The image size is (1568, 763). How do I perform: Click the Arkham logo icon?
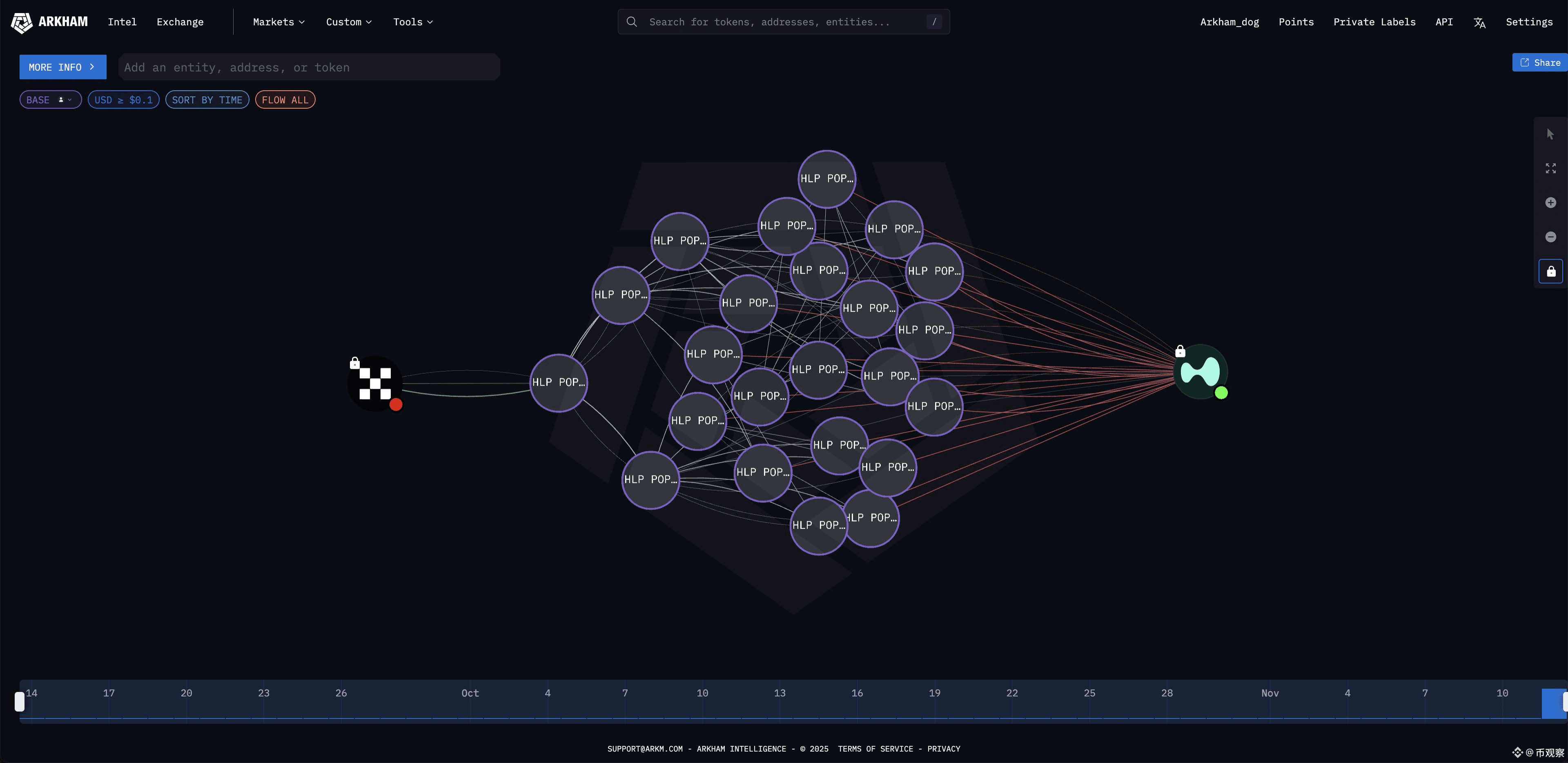22,22
